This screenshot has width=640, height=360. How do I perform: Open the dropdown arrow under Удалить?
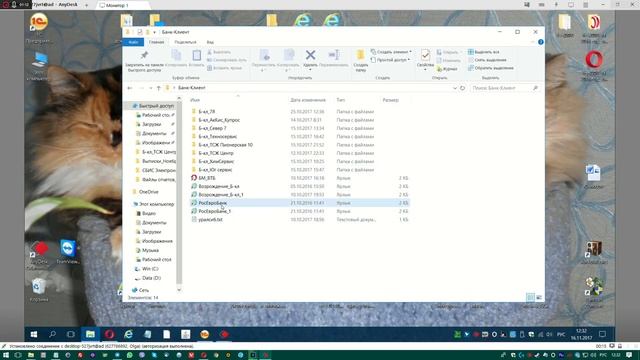(x=310, y=70)
